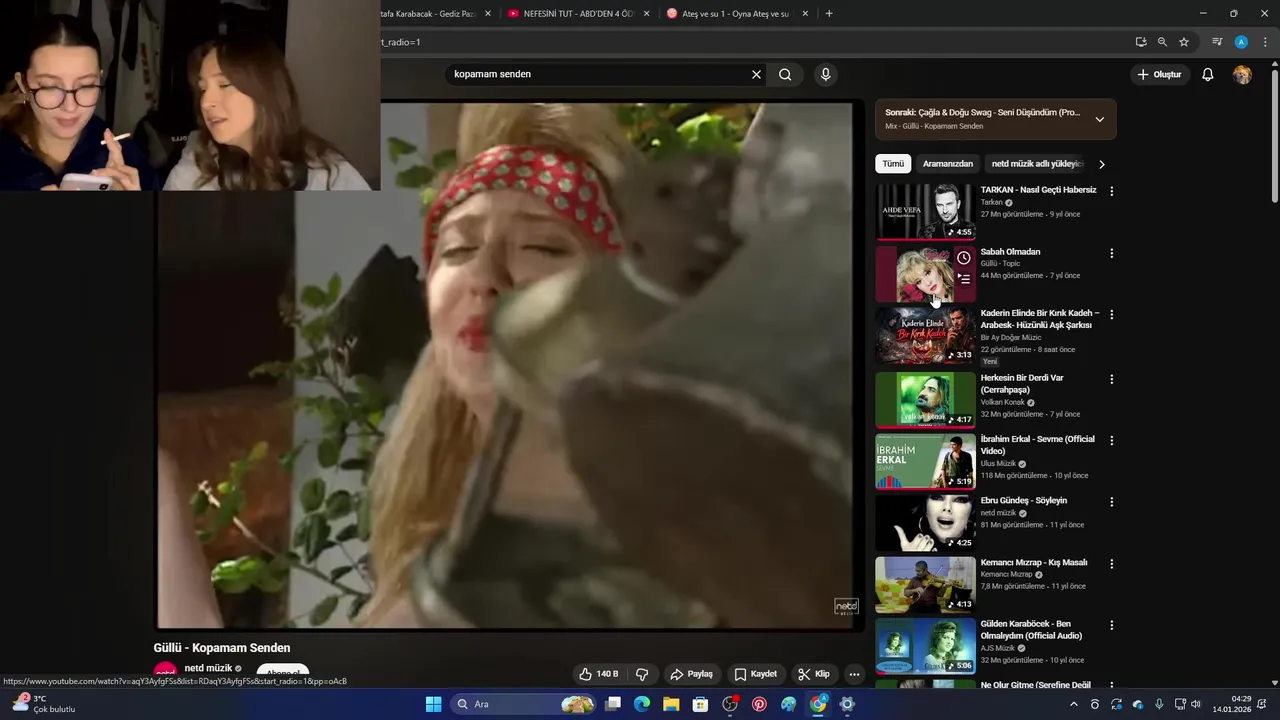
Task: Click the taskbar 'Ara' search box
Action: (x=523, y=704)
